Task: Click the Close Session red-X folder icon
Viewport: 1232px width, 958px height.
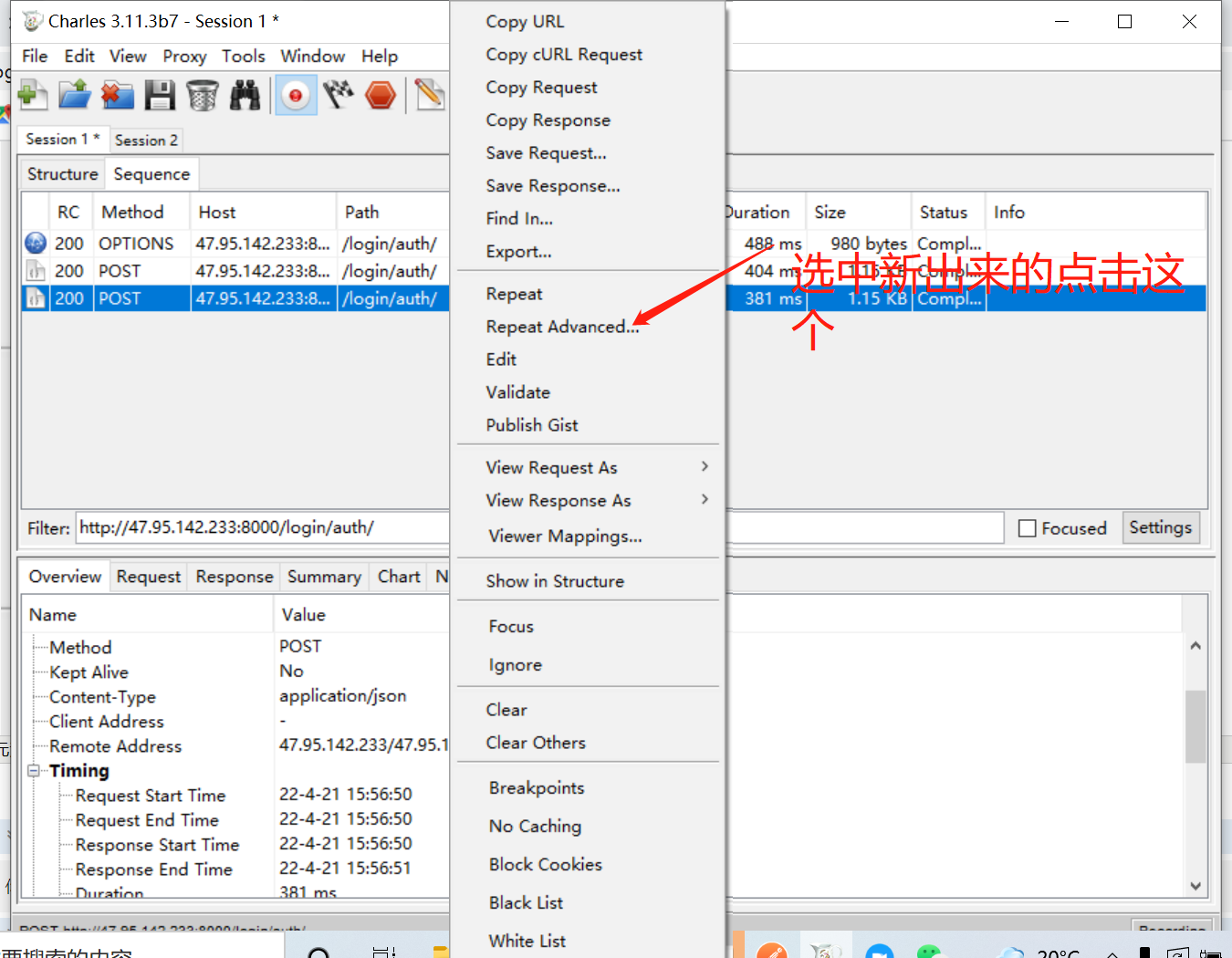Action: pyautogui.click(x=118, y=95)
